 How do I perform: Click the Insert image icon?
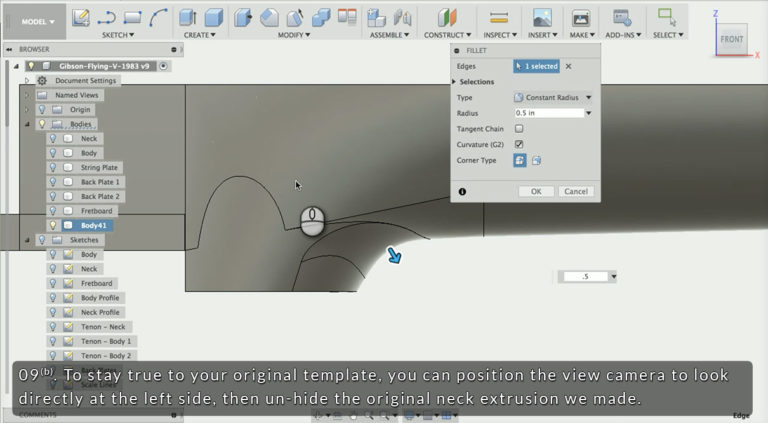tap(541, 17)
